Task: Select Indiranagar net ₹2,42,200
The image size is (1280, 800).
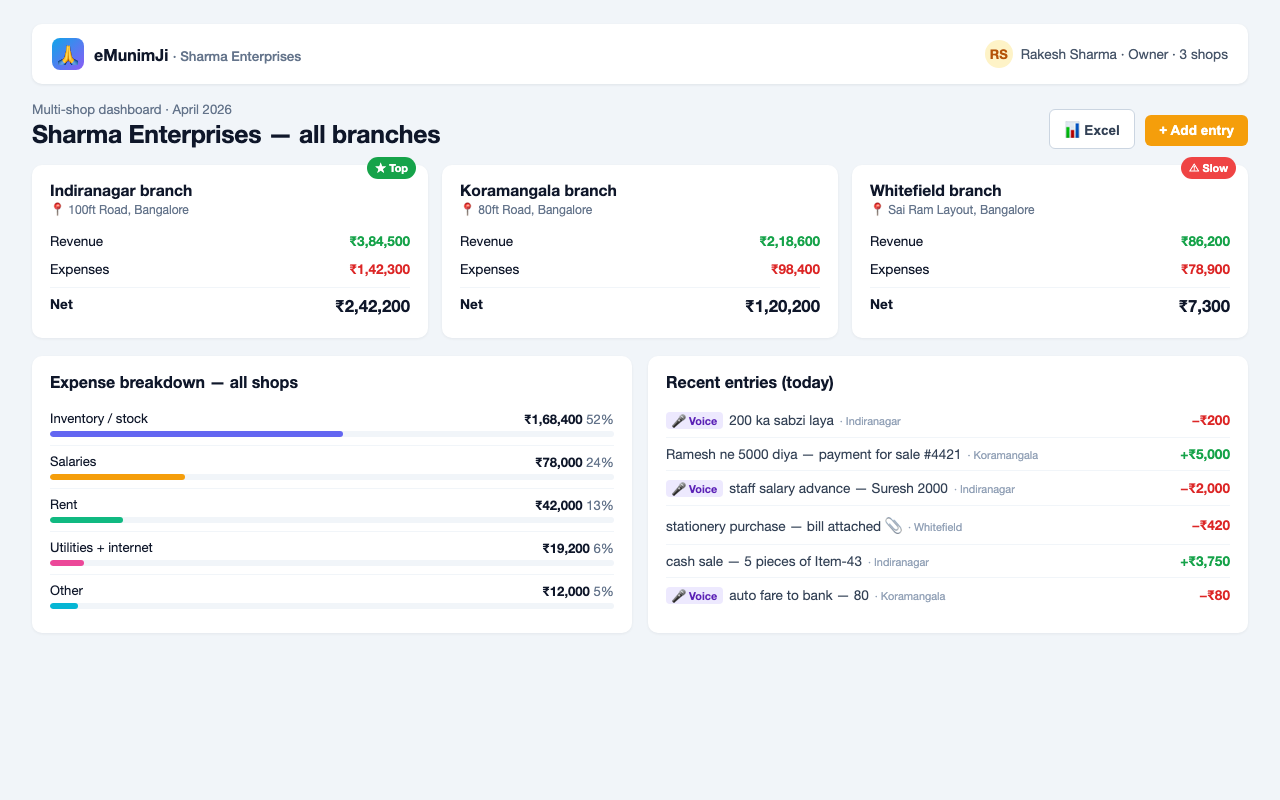Action: 373,307
